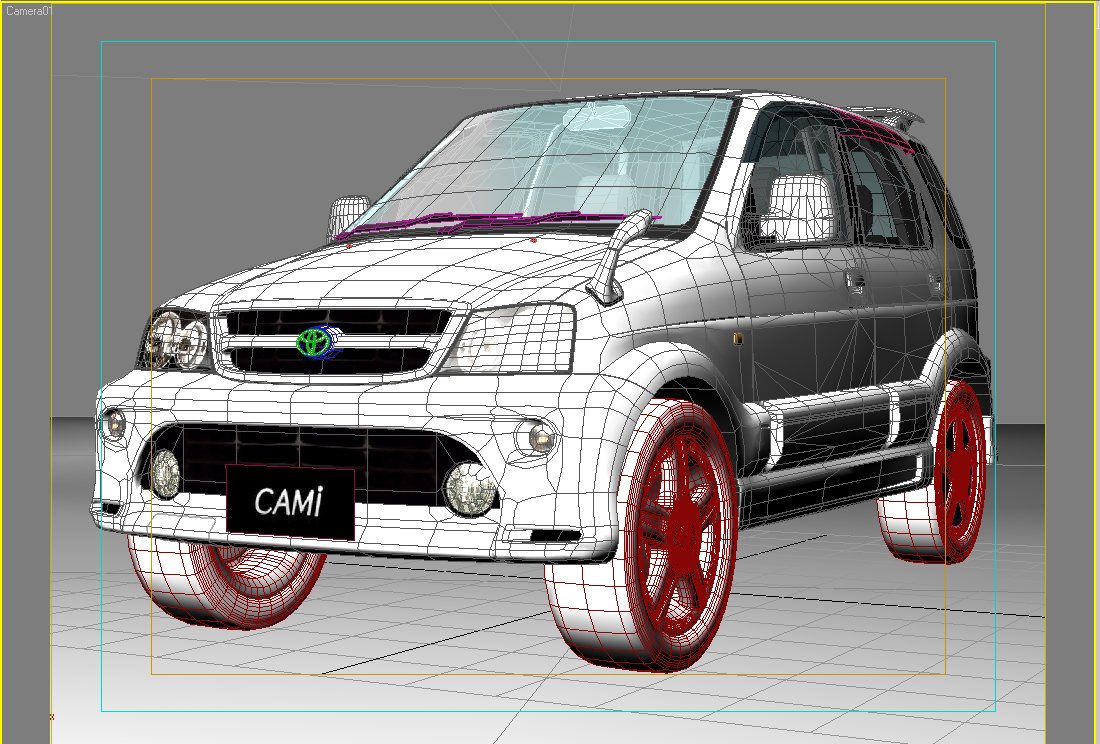The height and width of the screenshot is (744, 1100).
Task: Select the round fog light left of the plate
Action: coord(165,474)
